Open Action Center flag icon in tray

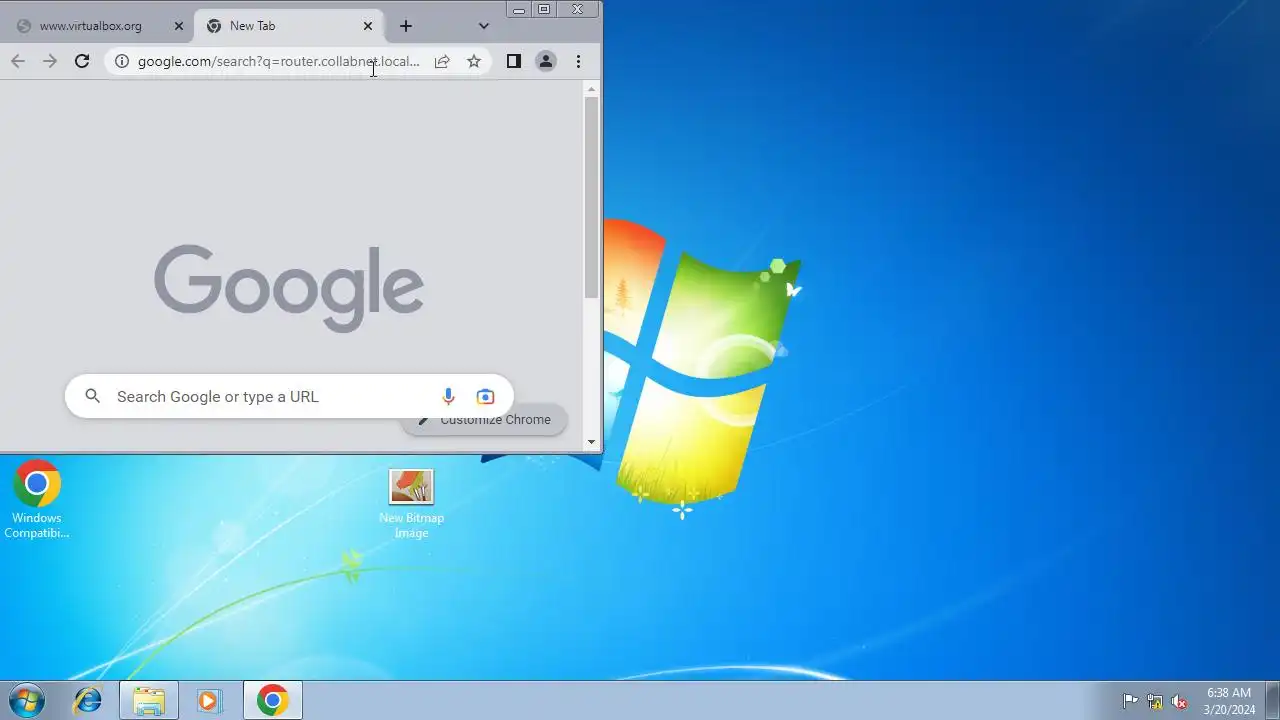(x=1130, y=701)
